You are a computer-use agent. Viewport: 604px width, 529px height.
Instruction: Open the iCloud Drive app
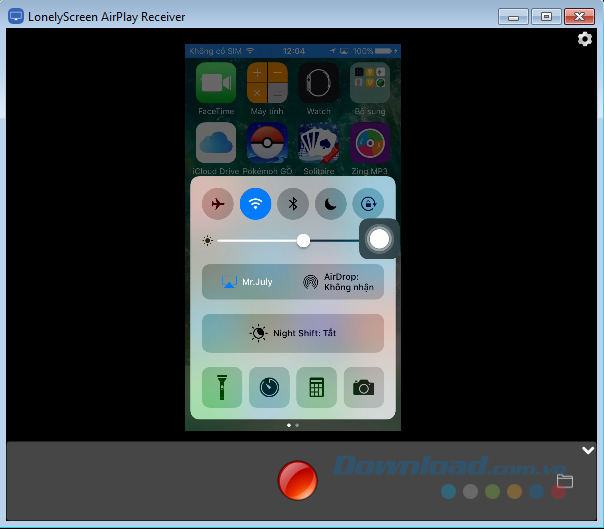click(216, 143)
